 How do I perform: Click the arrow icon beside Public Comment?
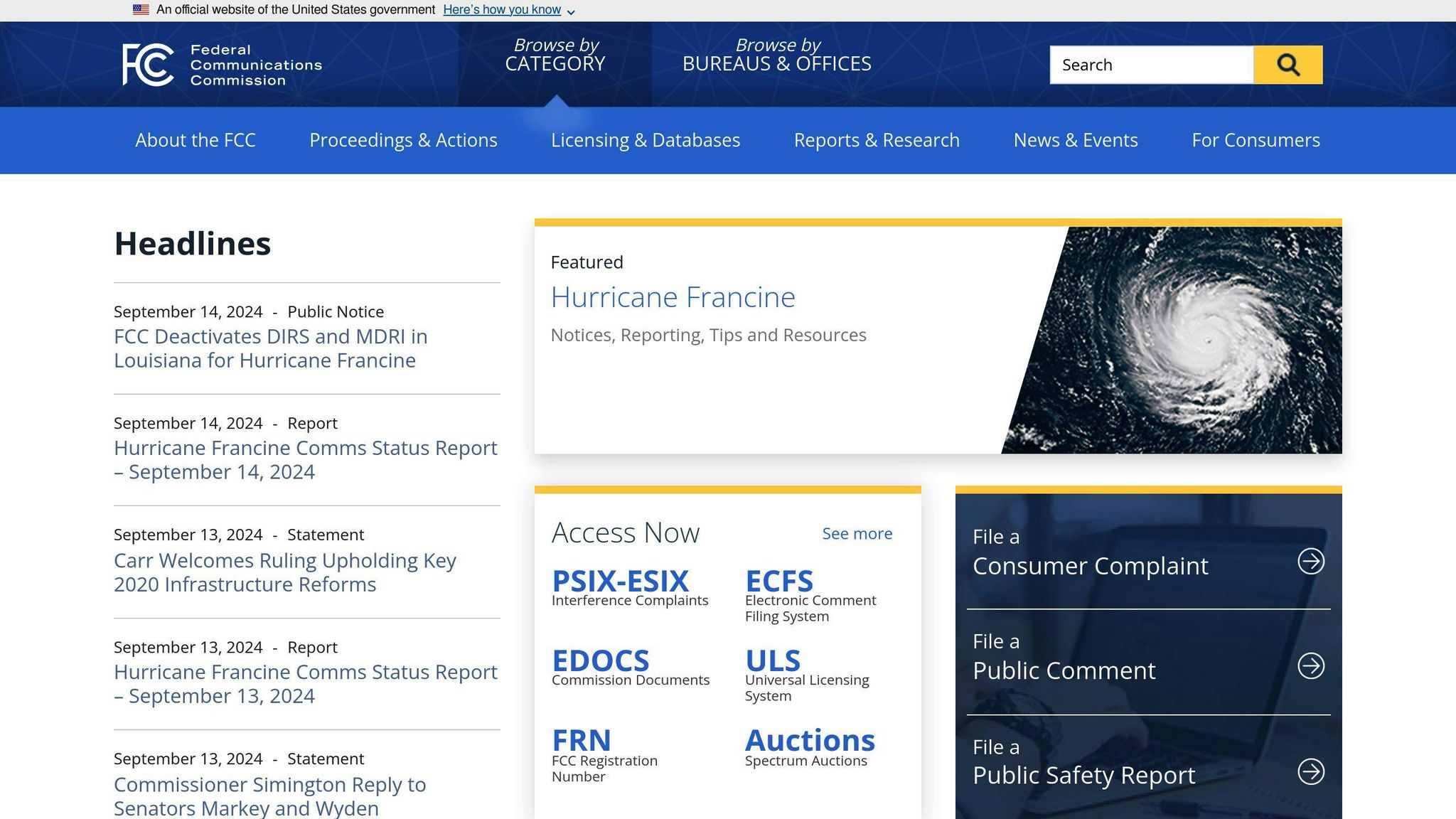pyautogui.click(x=1311, y=666)
